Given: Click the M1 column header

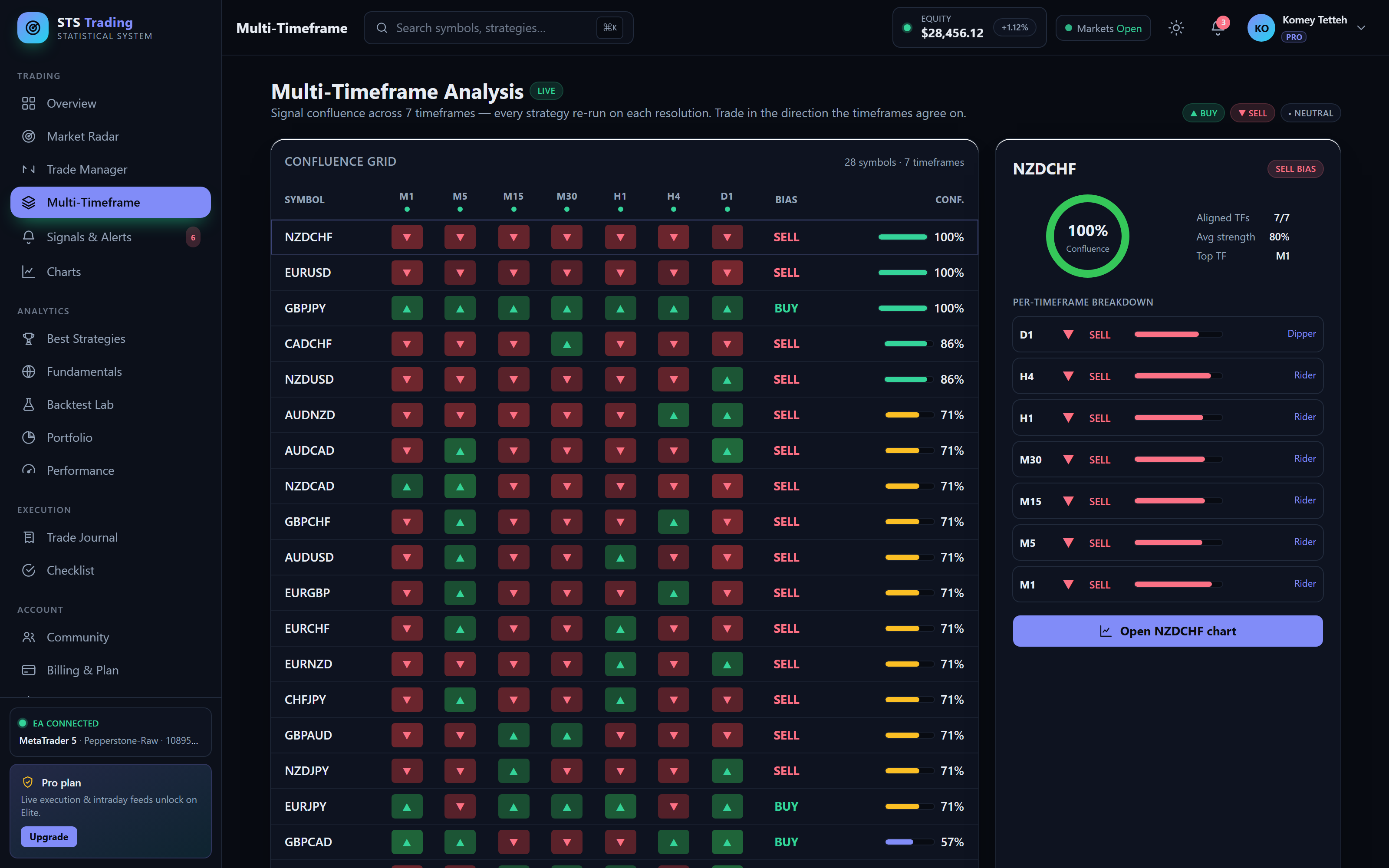Looking at the screenshot, I should (406, 196).
